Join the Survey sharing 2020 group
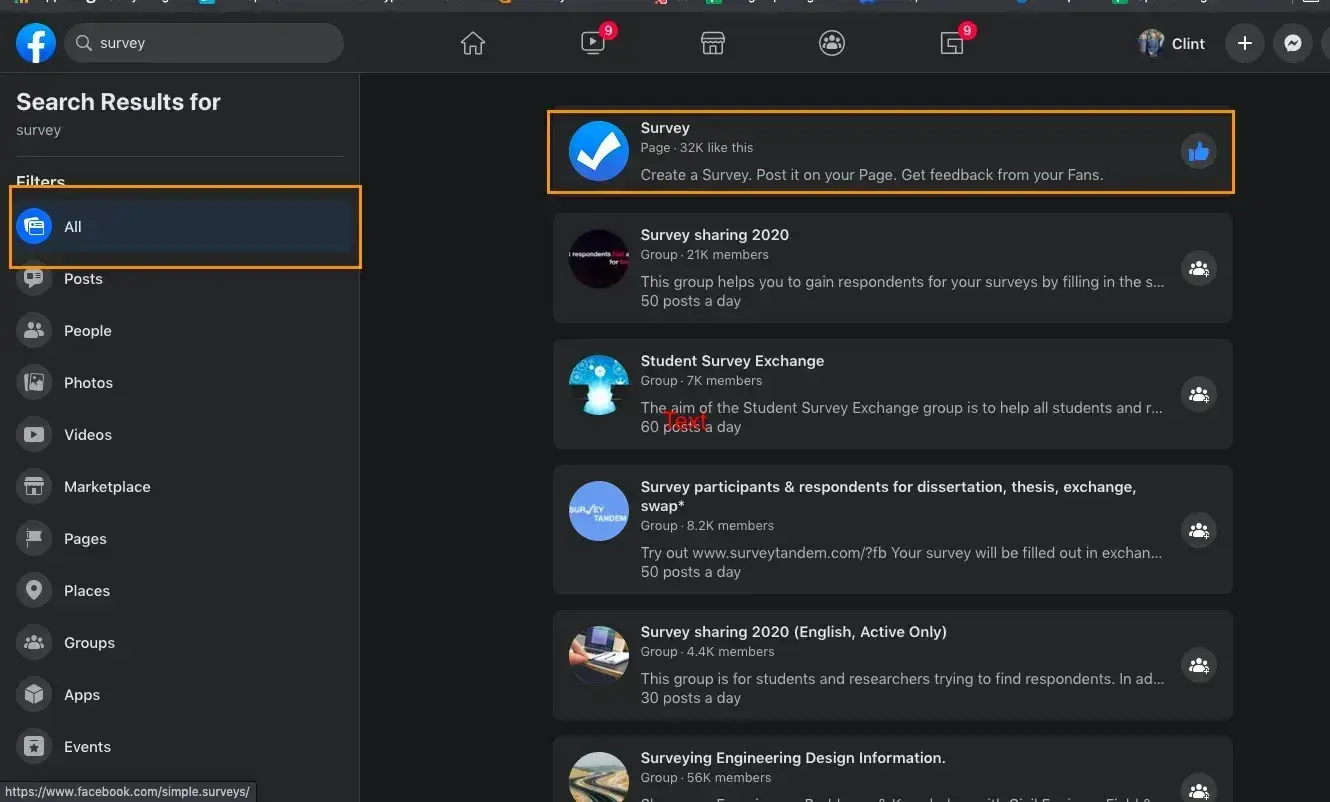Image resolution: width=1330 pixels, height=802 pixels. 1198,268
